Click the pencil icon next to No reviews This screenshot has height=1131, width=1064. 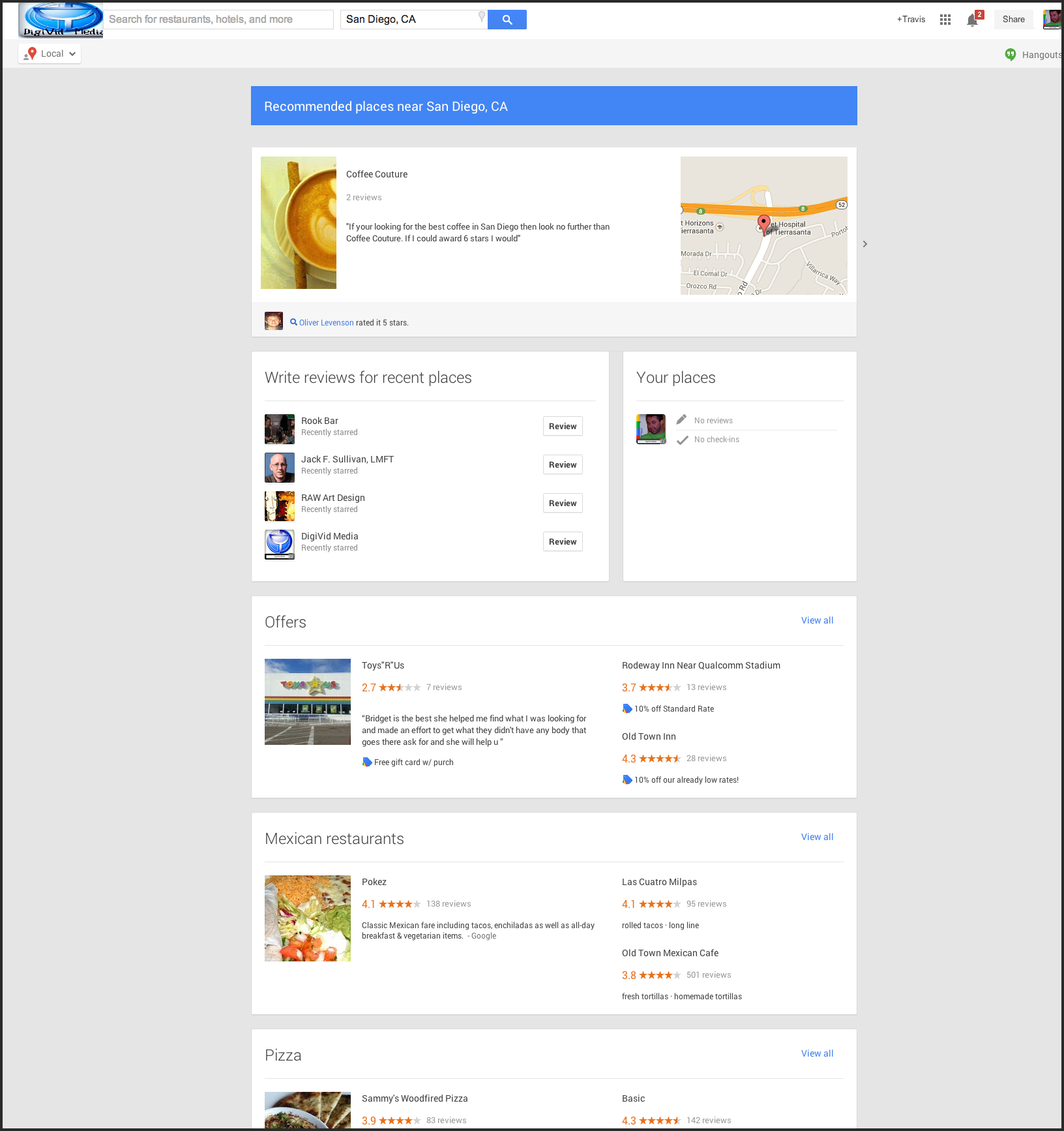coord(682,419)
